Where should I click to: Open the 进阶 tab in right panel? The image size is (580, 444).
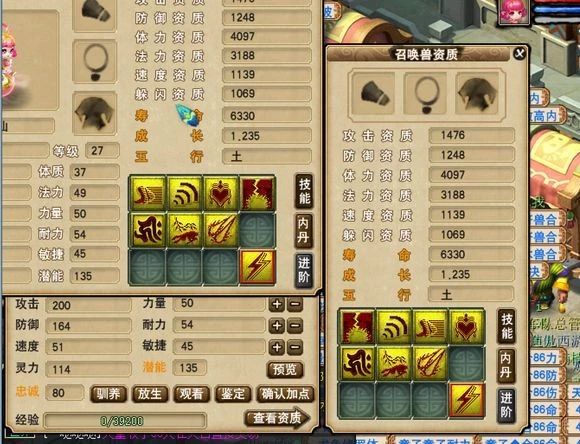[x=506, y=405]
